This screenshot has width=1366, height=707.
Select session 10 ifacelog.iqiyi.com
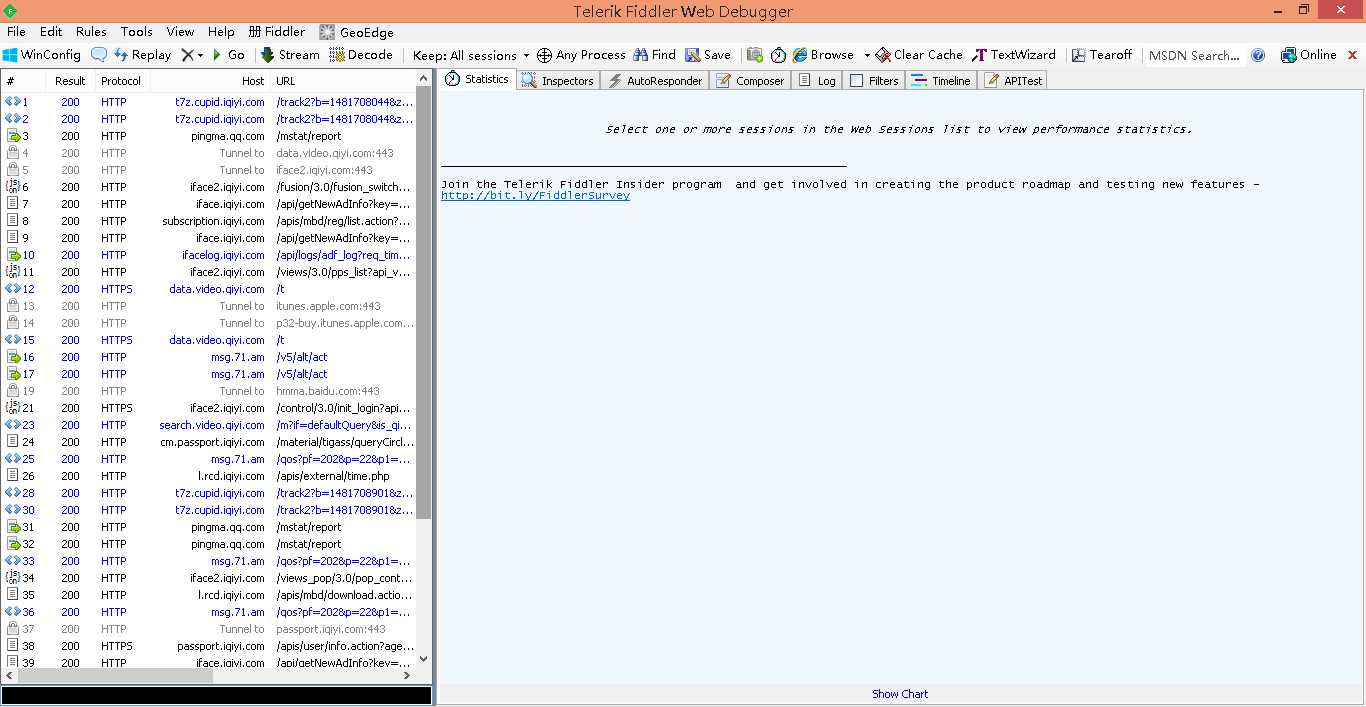(x=209, y=255)
